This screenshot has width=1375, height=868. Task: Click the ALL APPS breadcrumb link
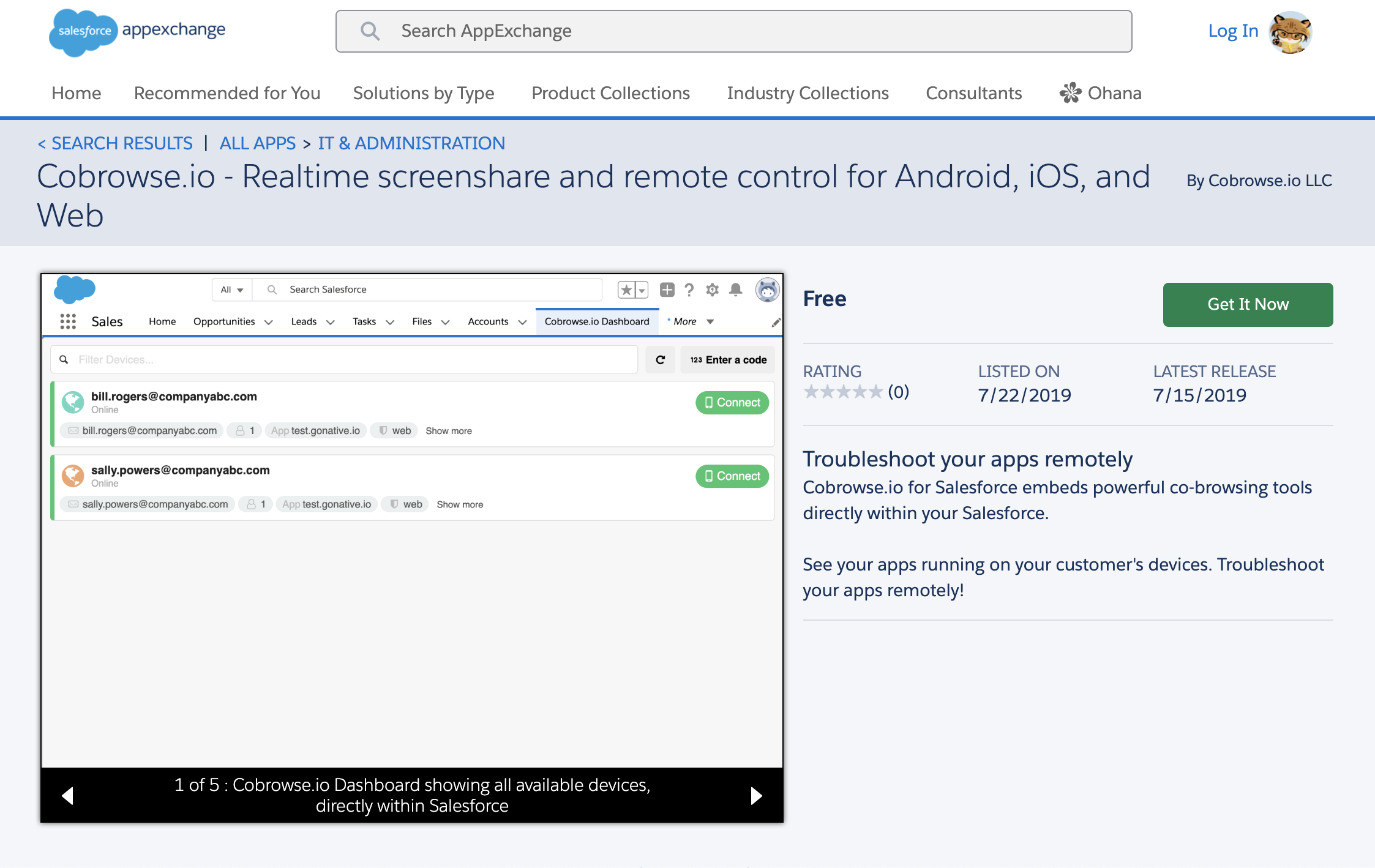tap(258, 143)
